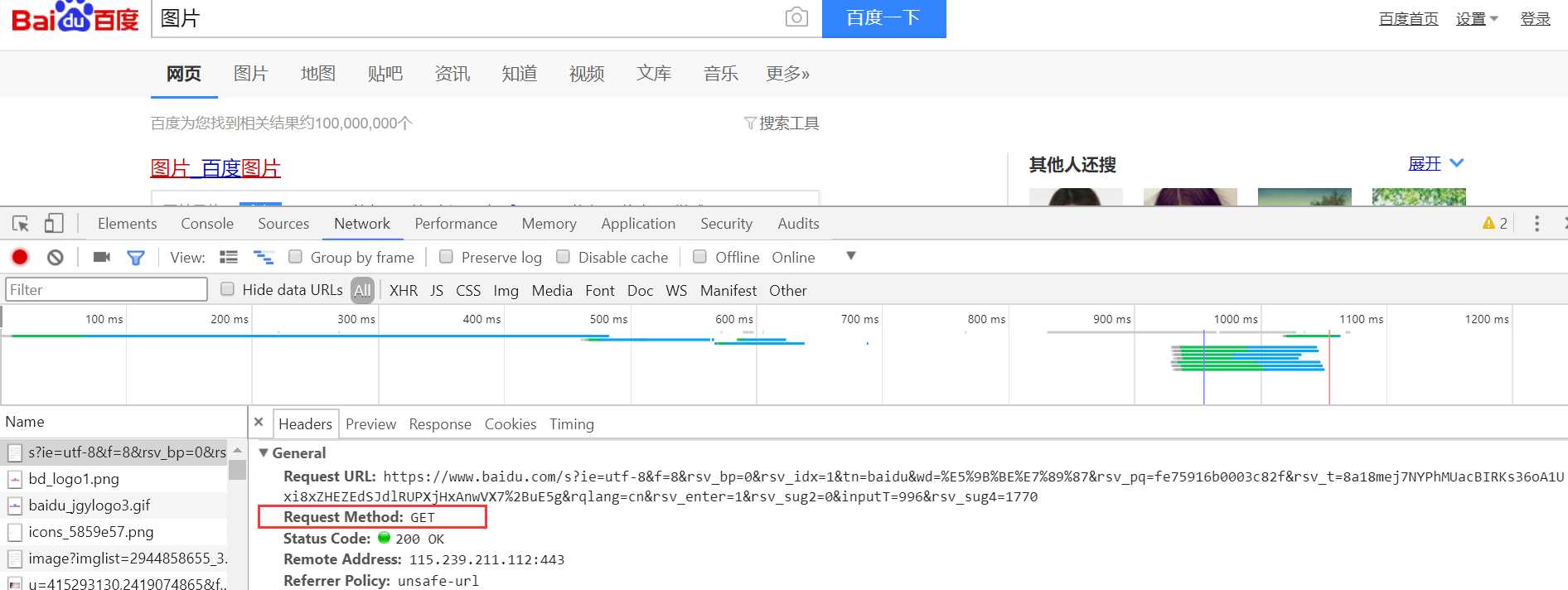Open the Elements panel tab
Screen dimensions: 1568x590
click(127, 224)
